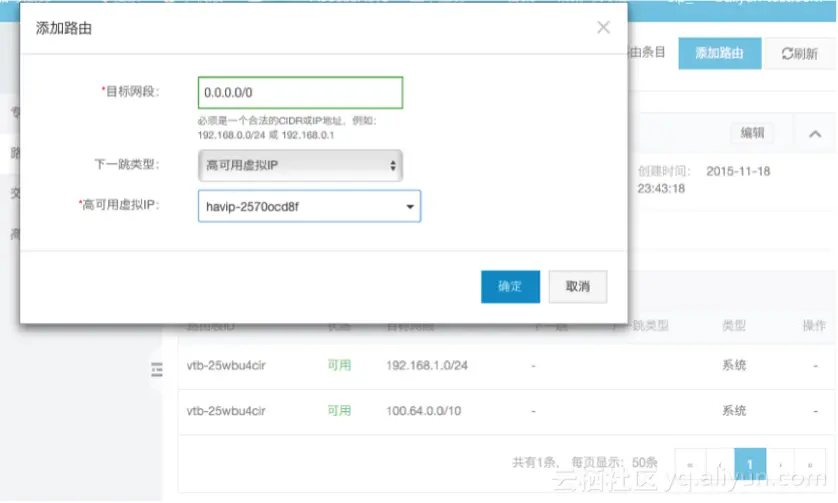Go to page 1 in pagination
Viewport: 838px width, 503px height.
(x=750, y=464)
